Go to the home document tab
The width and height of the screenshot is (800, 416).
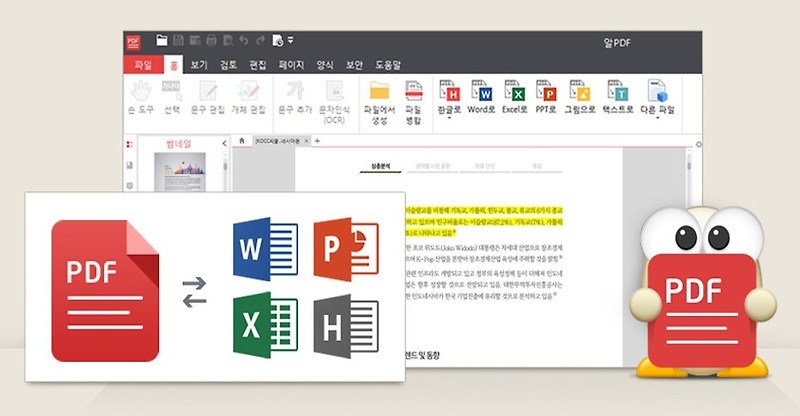click(x=242, y=140)
